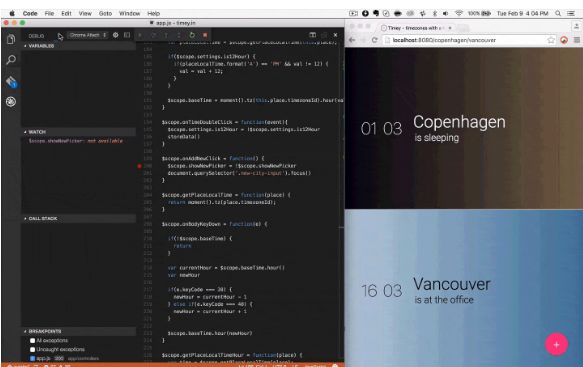Close the Timey browser tab
The image size is (583, 367).
450,28
